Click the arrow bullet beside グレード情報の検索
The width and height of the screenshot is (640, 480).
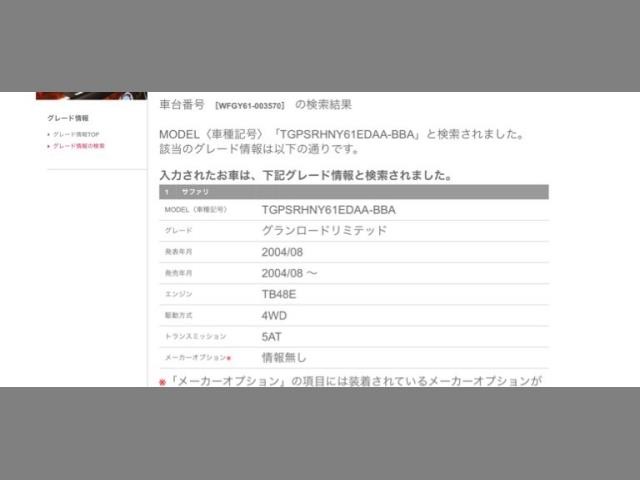pos(49,146)
